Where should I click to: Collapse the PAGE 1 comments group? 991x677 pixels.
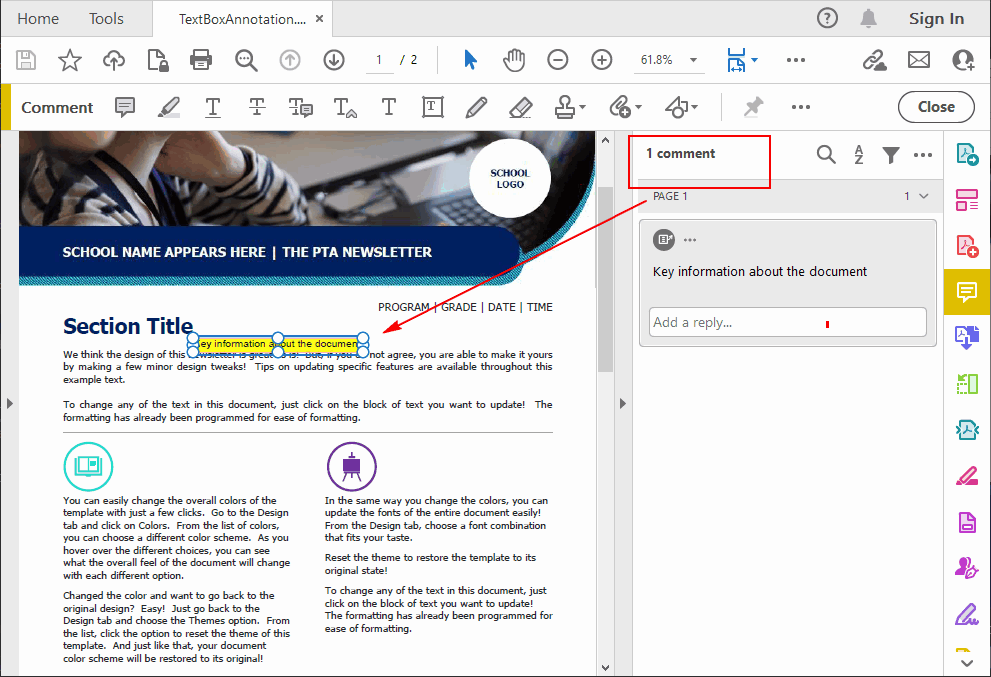point(924,196)
